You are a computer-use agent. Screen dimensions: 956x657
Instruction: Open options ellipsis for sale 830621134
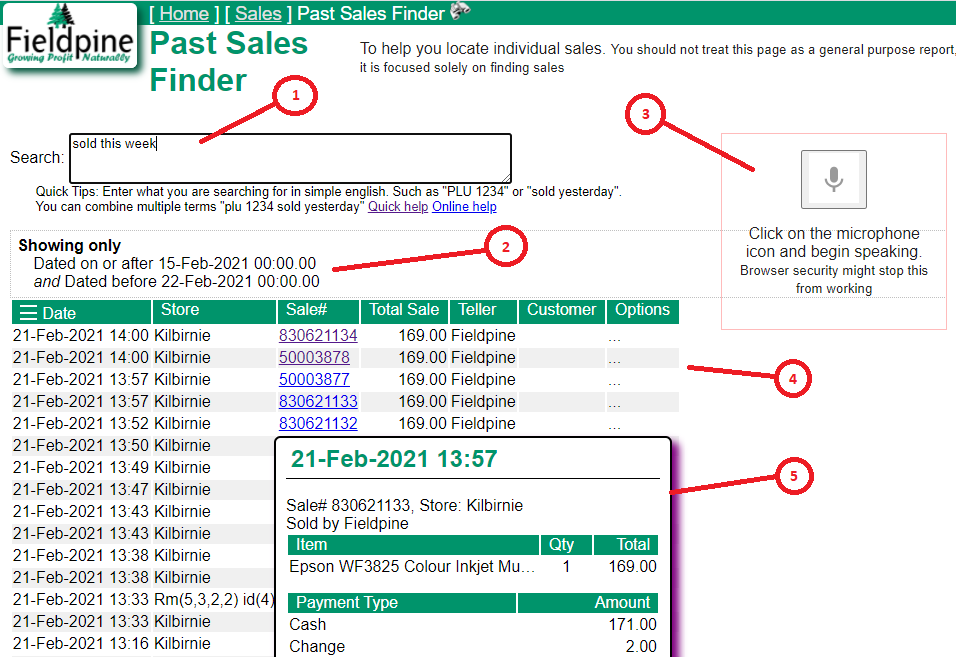(x=614, y=338)
